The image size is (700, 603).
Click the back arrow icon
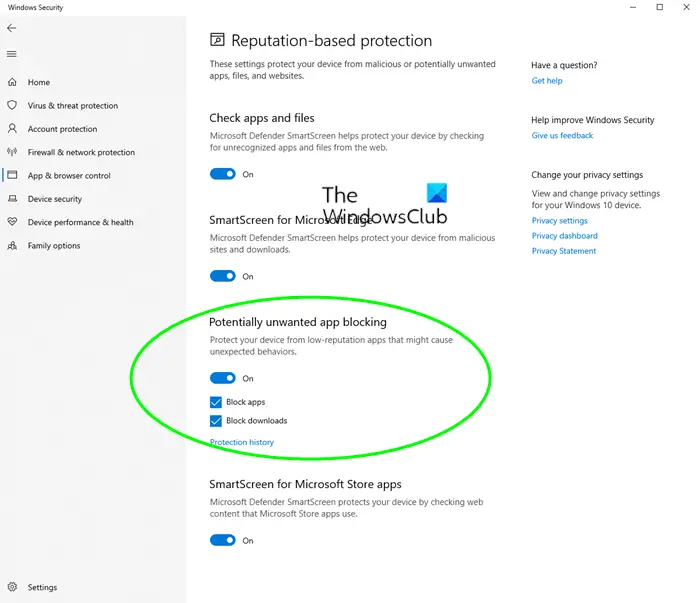[12, 28]
